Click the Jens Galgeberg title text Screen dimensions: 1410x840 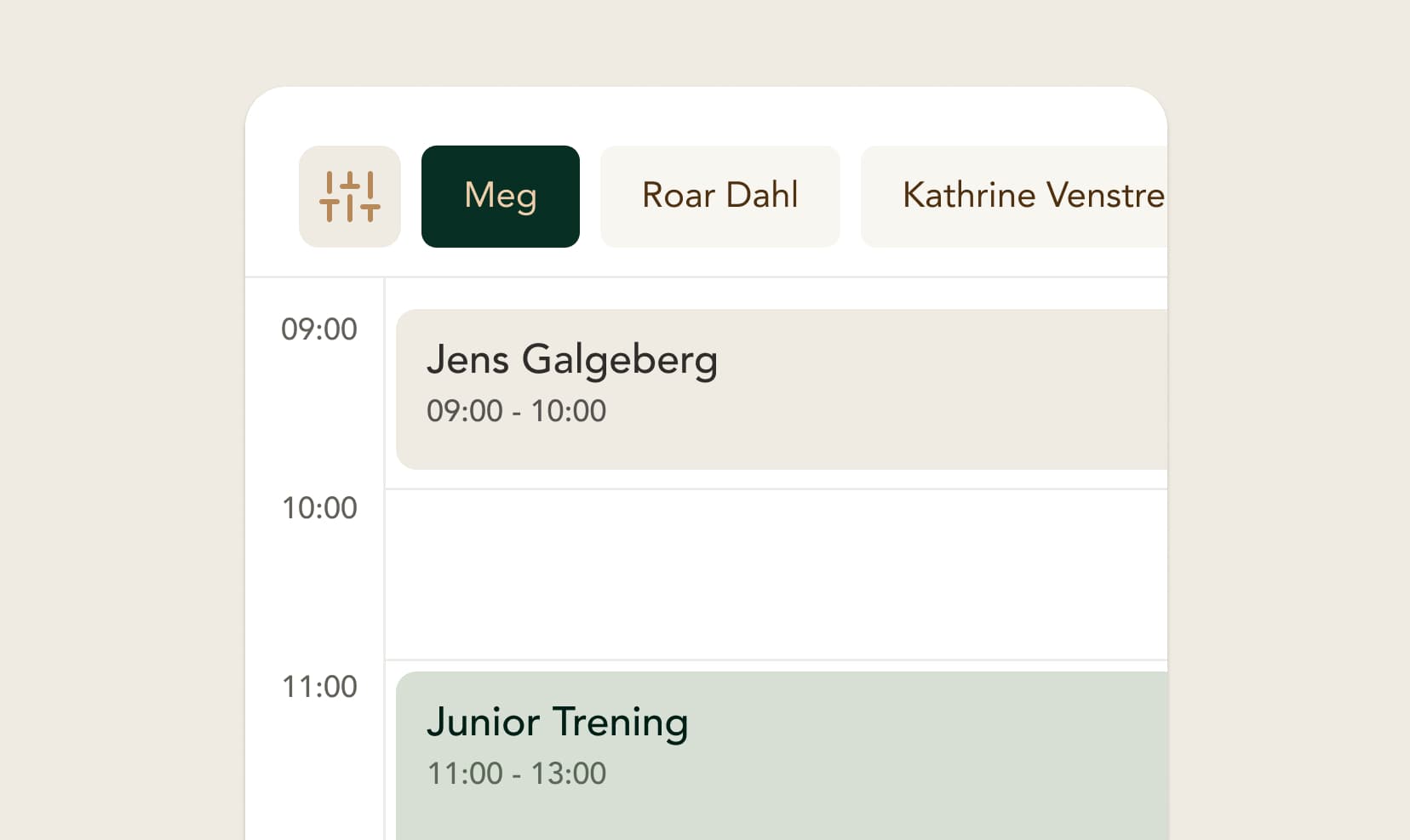(572, 360)
